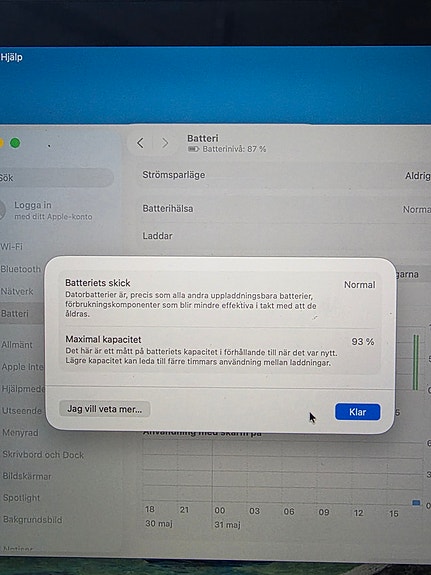Select Bluetooth in the sidebar
Image resolution: width=431 pixels, height=575 pixels.
point(21,269)
